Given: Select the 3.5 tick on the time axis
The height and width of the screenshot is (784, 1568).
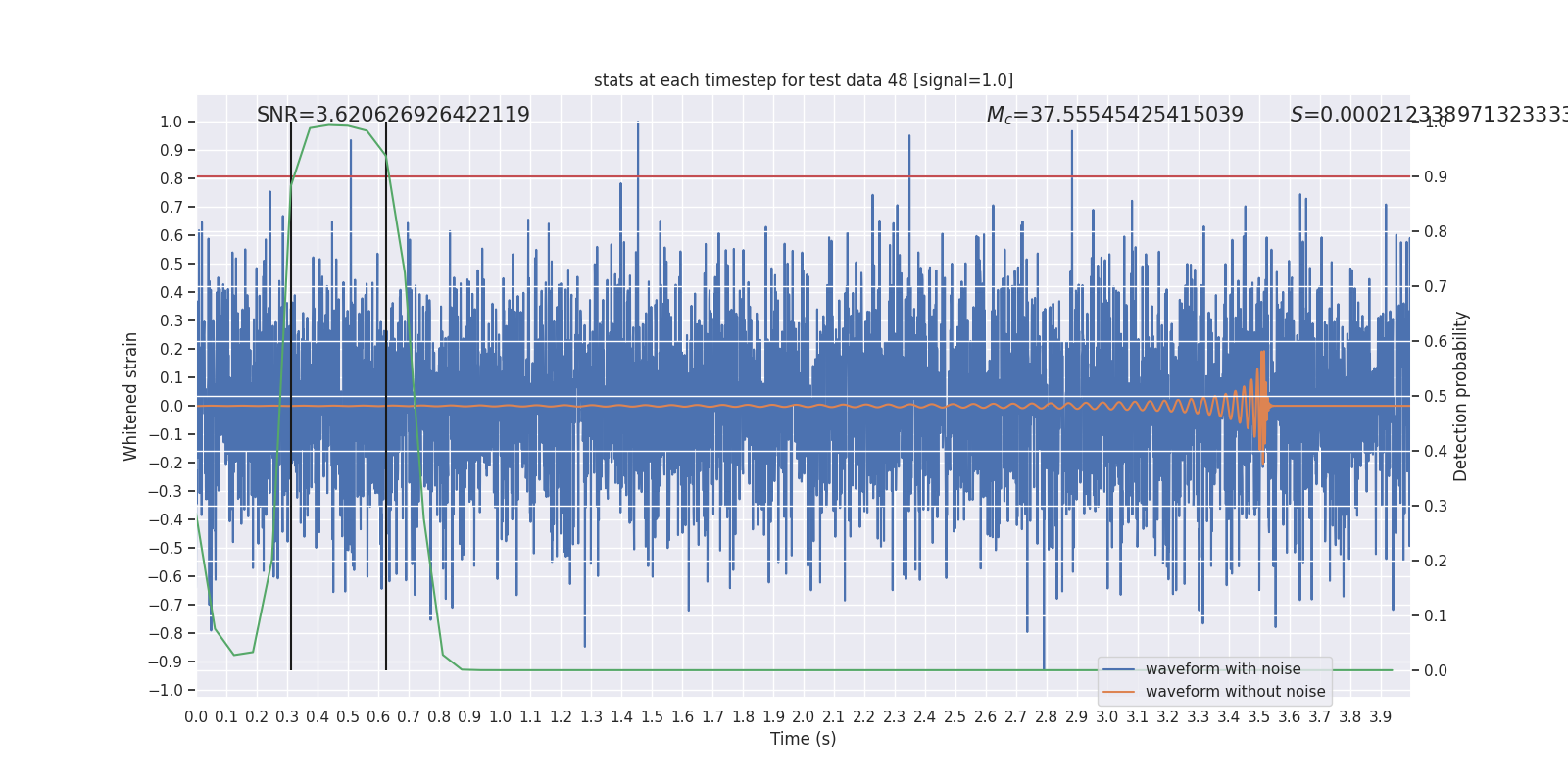Looking at the screenshot, I should pyautogui.click(x=1259, y=716).
